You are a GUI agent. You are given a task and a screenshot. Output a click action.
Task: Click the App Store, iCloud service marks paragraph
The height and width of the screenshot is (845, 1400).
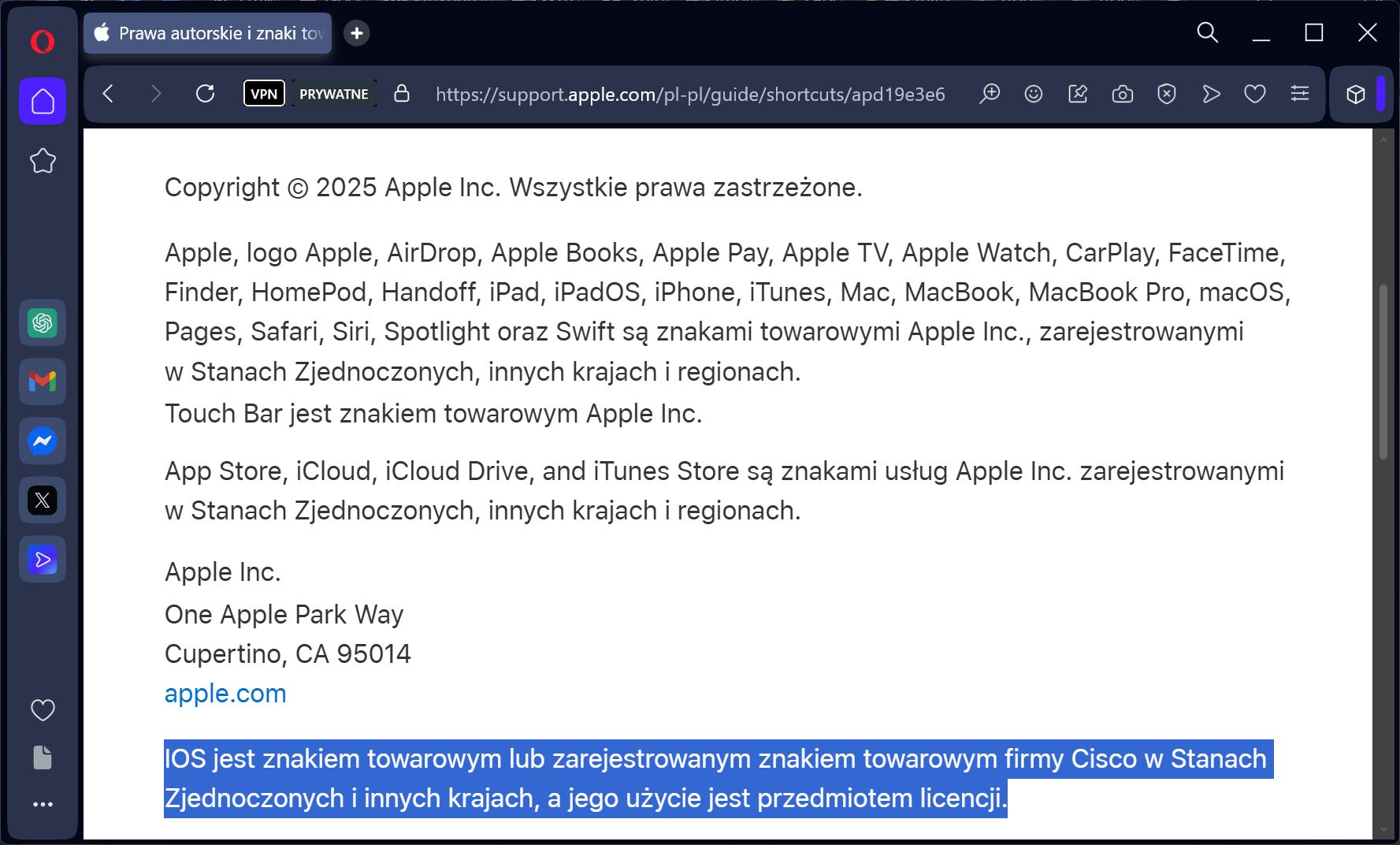coord(724,491)
